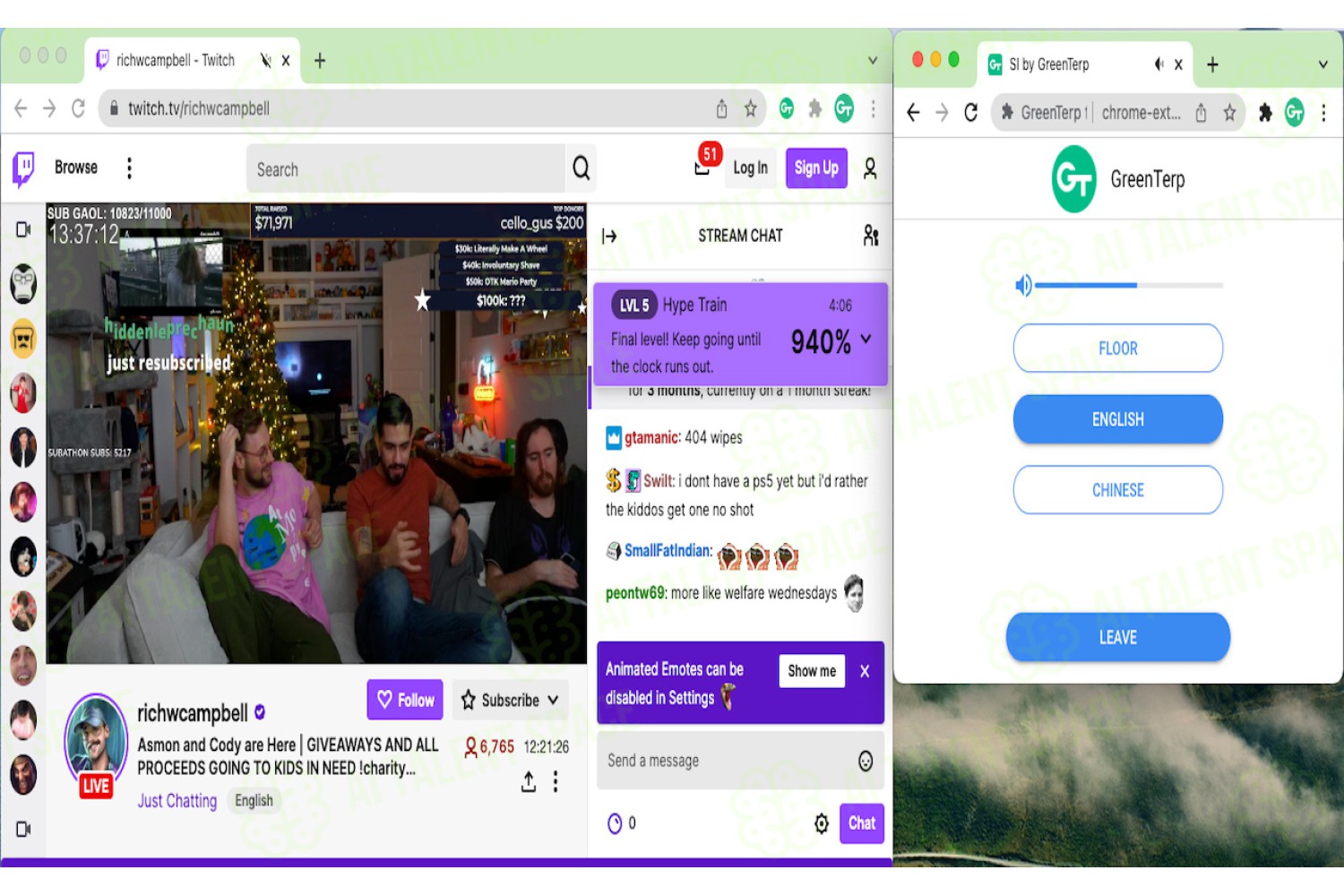Expand the Hype Train 940% chevron
1344x896 pixels.
[866, 340]
